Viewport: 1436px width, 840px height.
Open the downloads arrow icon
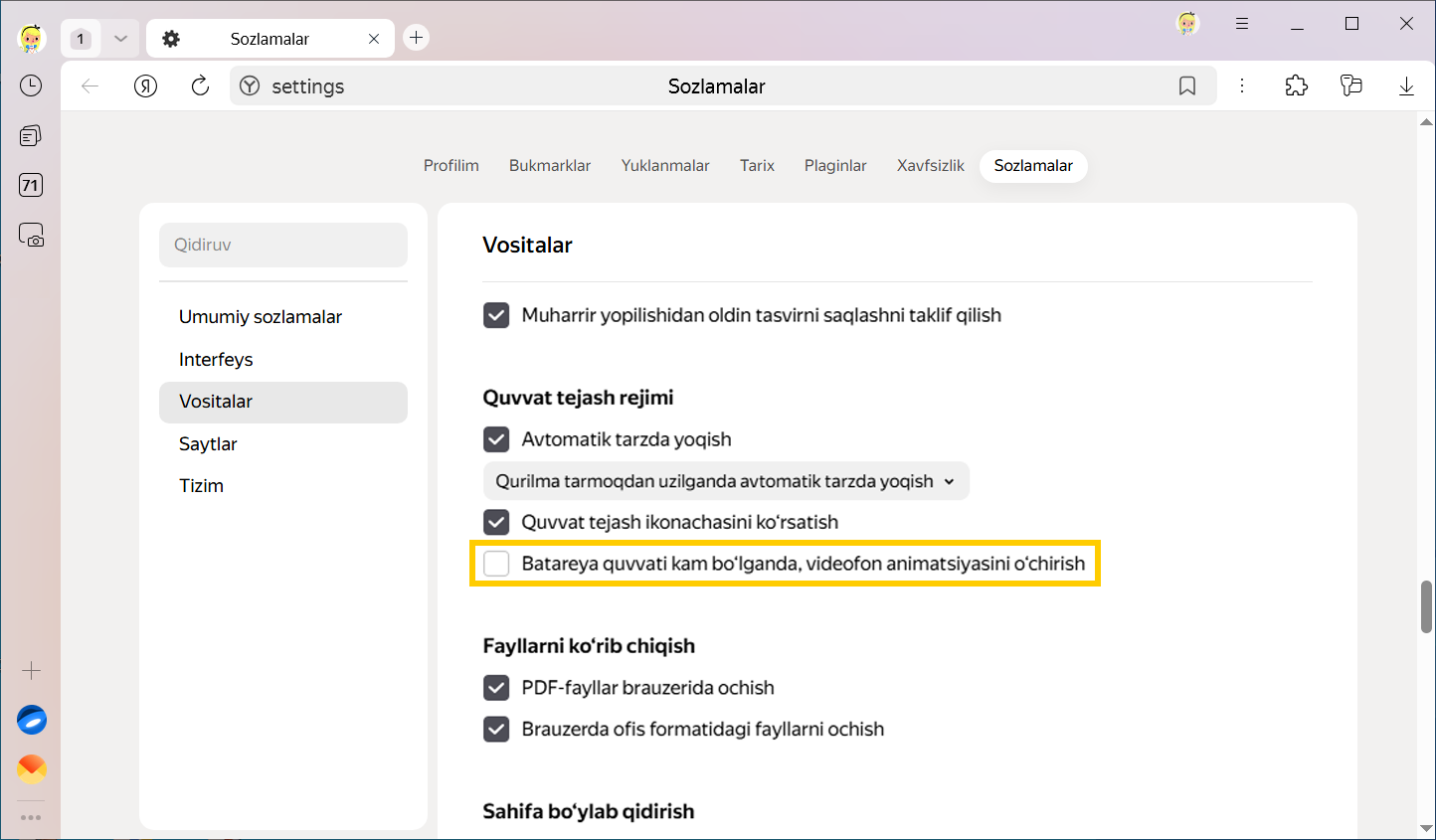(1406, 86)
